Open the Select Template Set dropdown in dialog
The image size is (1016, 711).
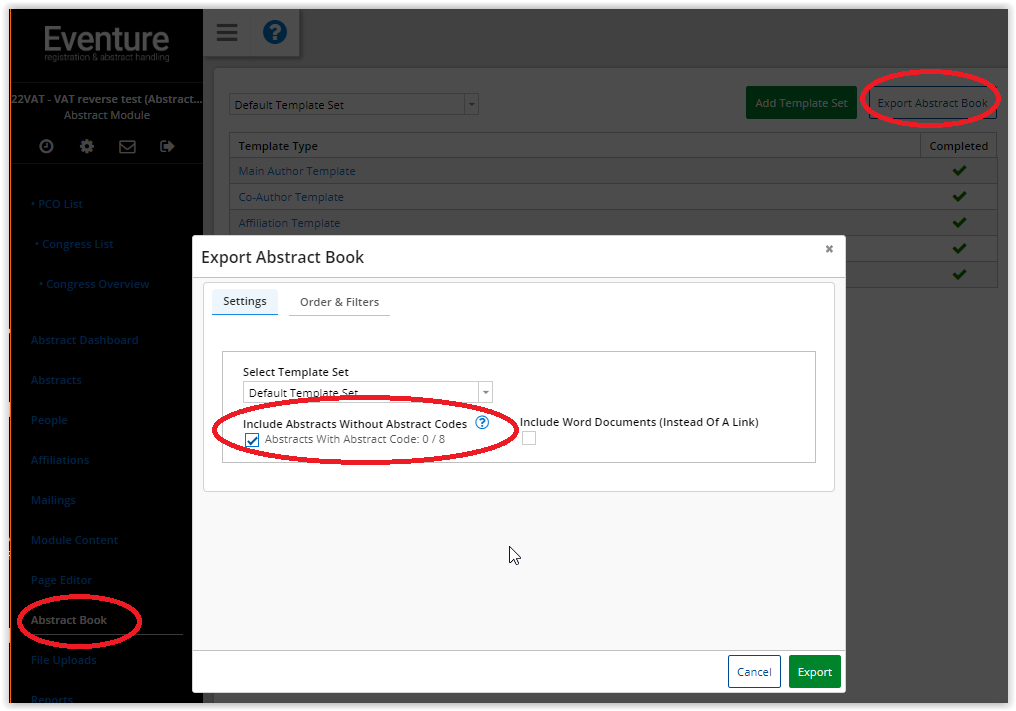click(x=367, y=392)
